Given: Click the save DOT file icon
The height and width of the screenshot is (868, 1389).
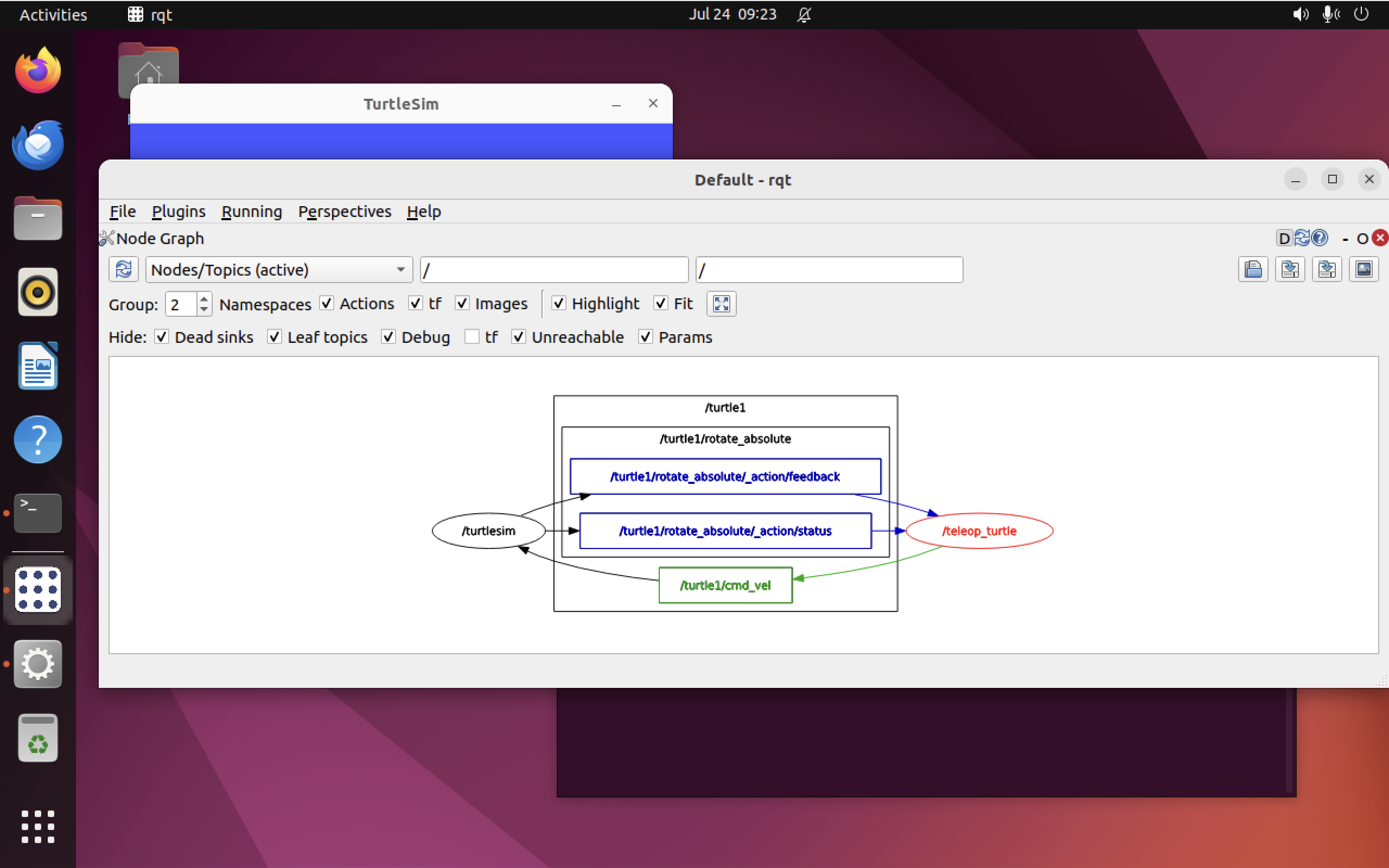Looking at the screenshot, I should (x=1290, y=269).
